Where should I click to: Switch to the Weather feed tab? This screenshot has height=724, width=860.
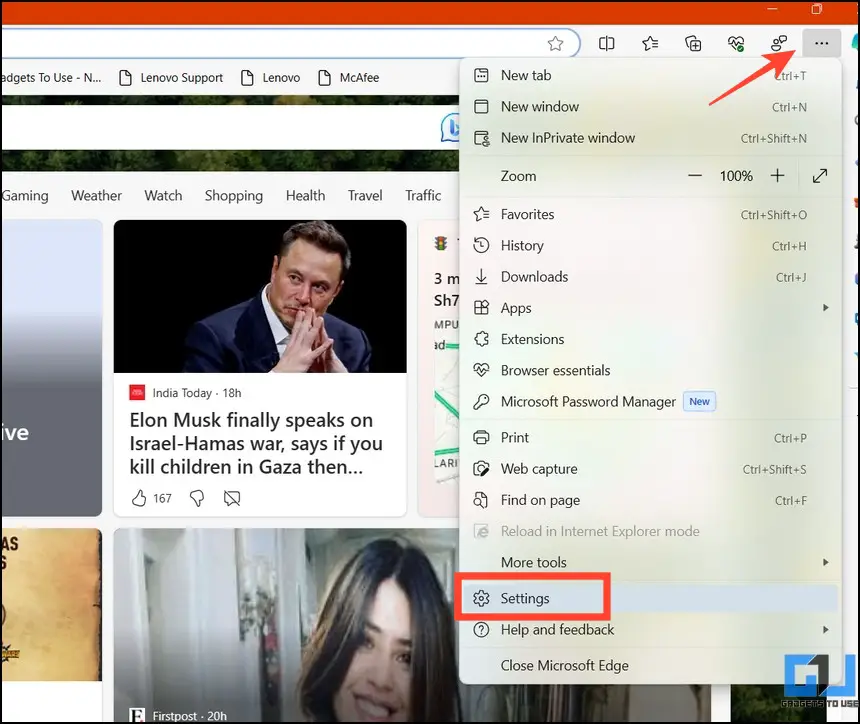coord(97,196)
